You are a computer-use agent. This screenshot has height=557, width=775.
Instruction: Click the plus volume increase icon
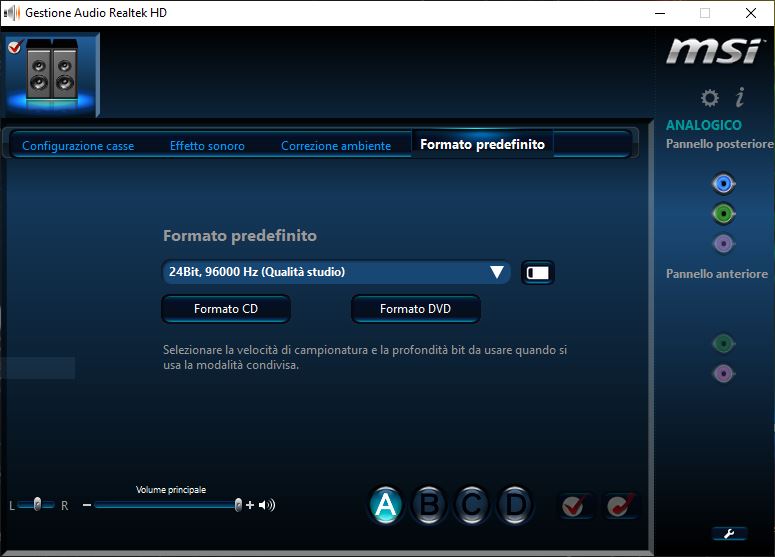pyautogui.click(x=250, y=505)
